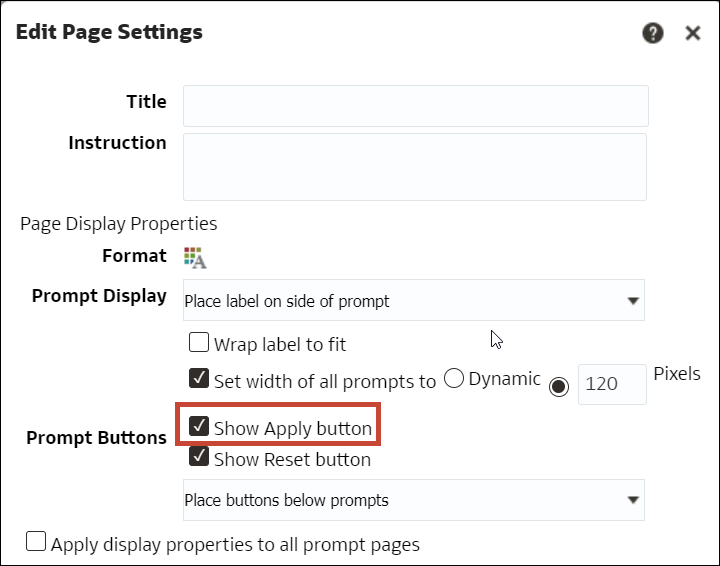Click the Dynamic option label
This screenshot has width=720, height=566.
504,379
